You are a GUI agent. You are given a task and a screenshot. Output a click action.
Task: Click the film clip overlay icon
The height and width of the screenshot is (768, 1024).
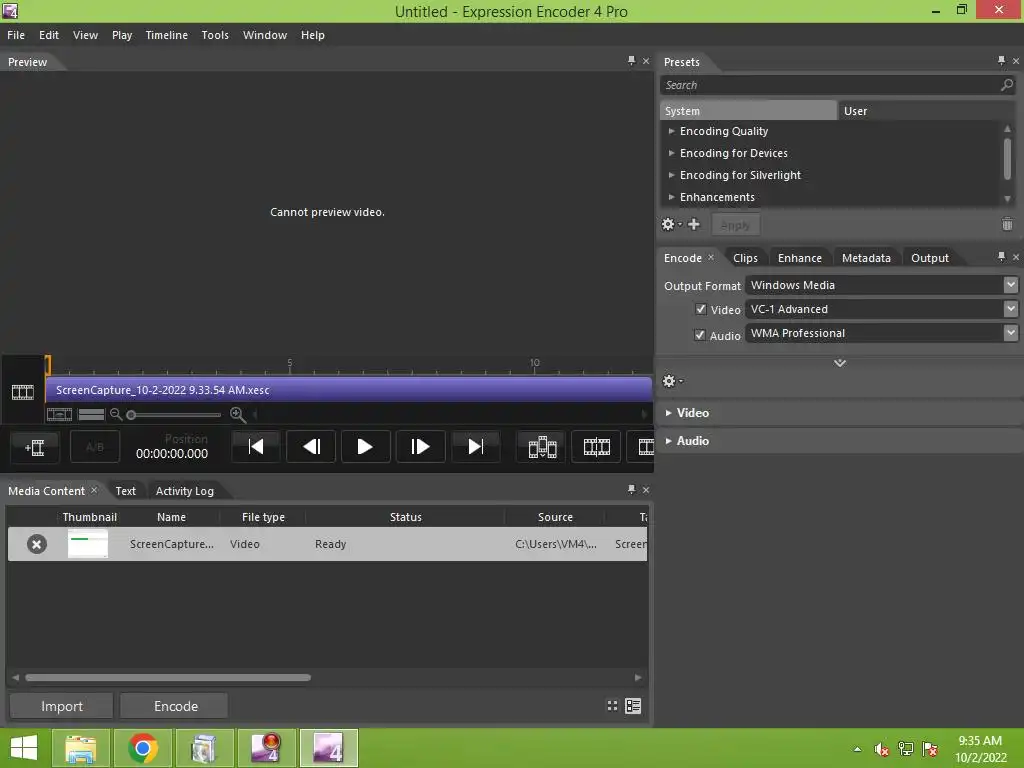pos(542,447)
